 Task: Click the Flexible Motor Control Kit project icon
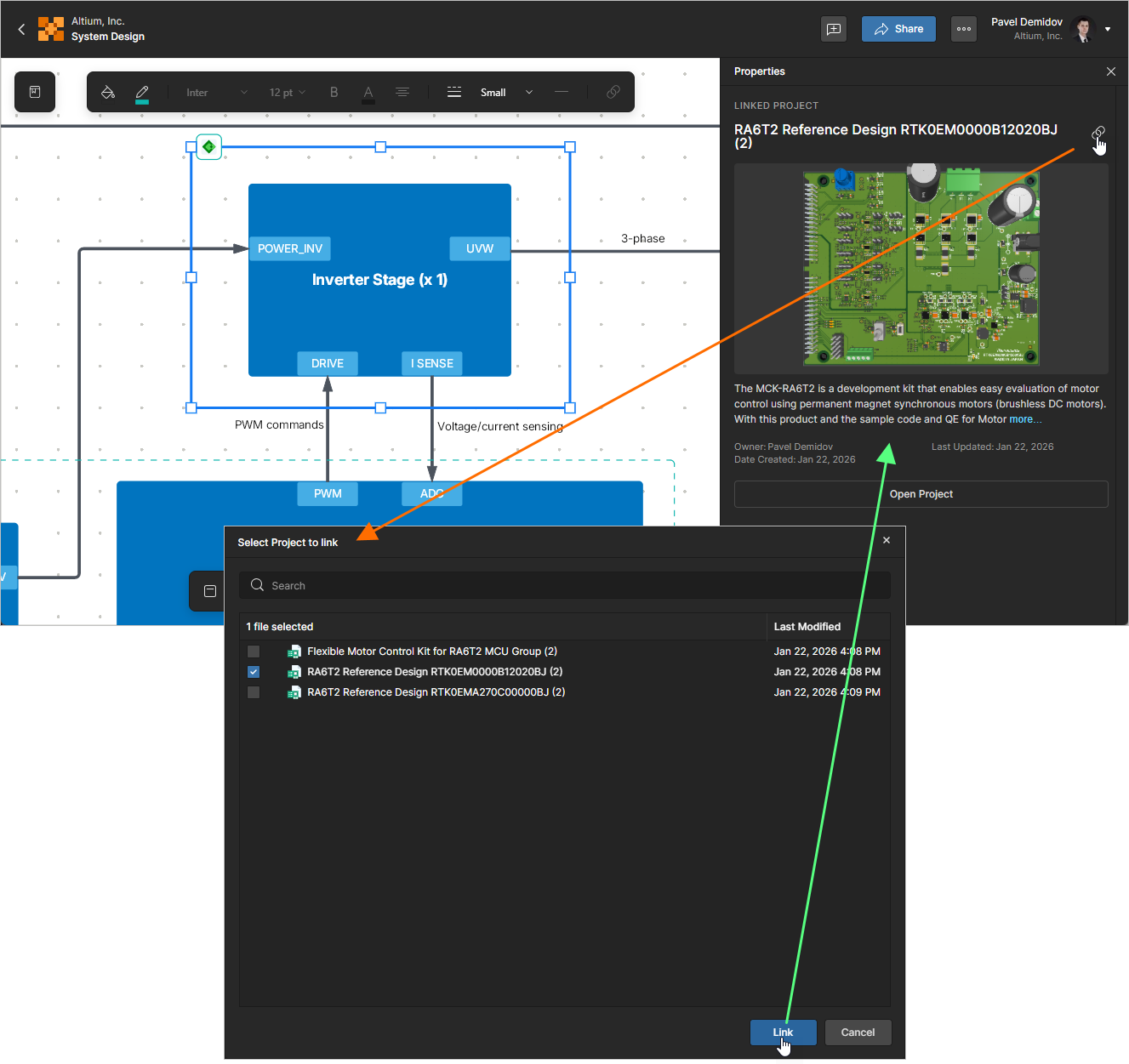294,651
